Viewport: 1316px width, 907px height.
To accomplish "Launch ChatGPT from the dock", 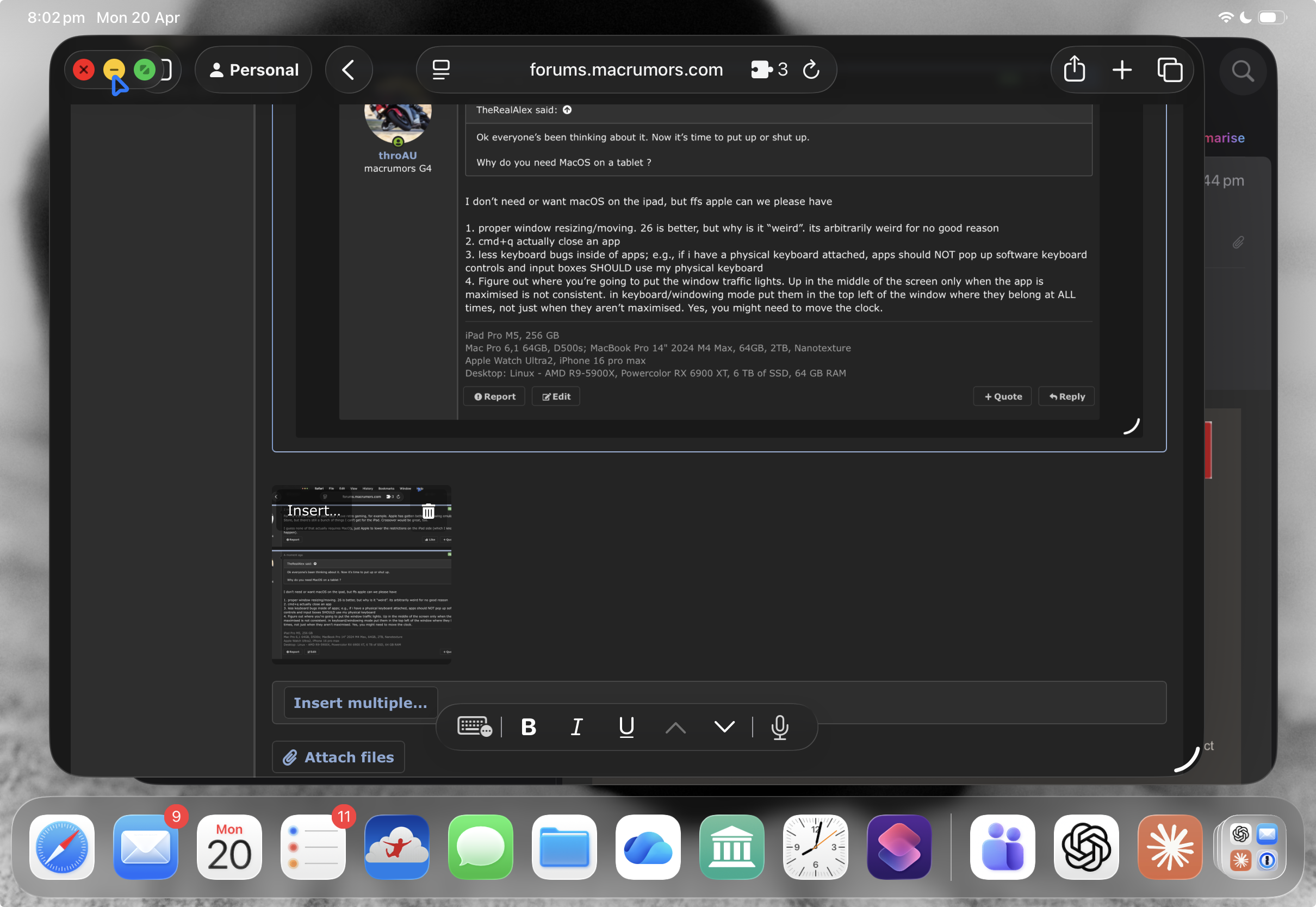I will point(1086,847).
